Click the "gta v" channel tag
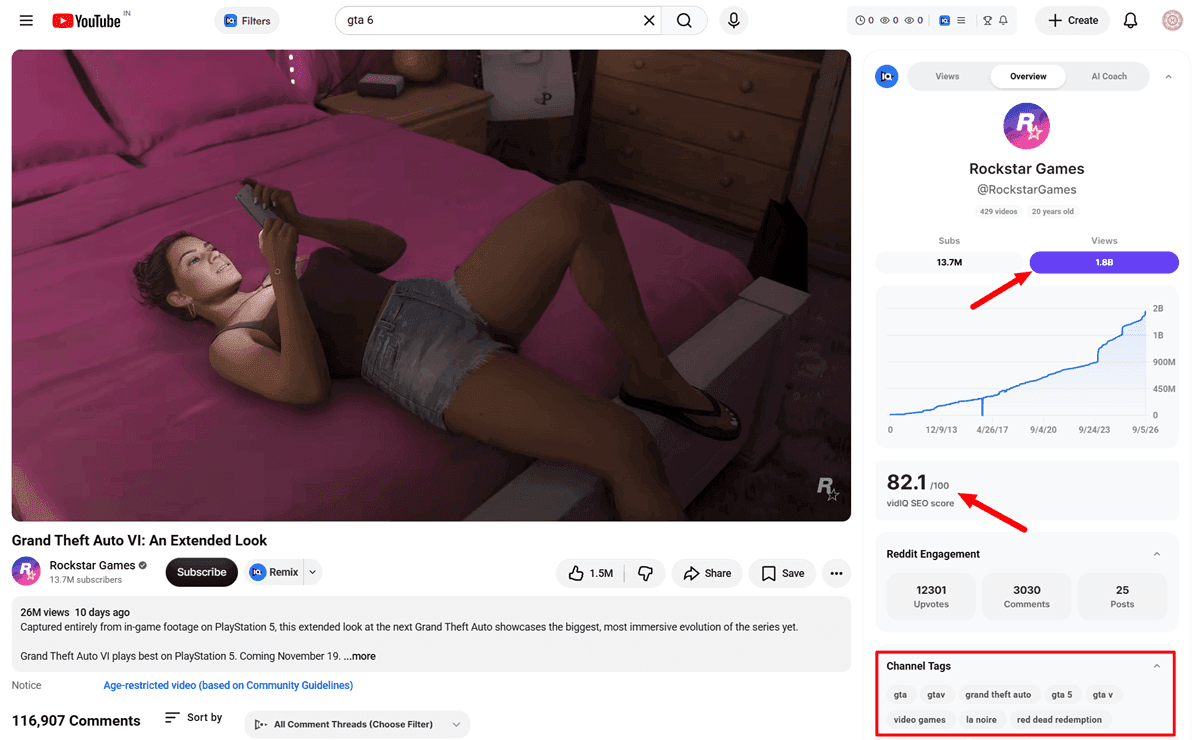1200x740 pixels. click(x=1103, y=694)
